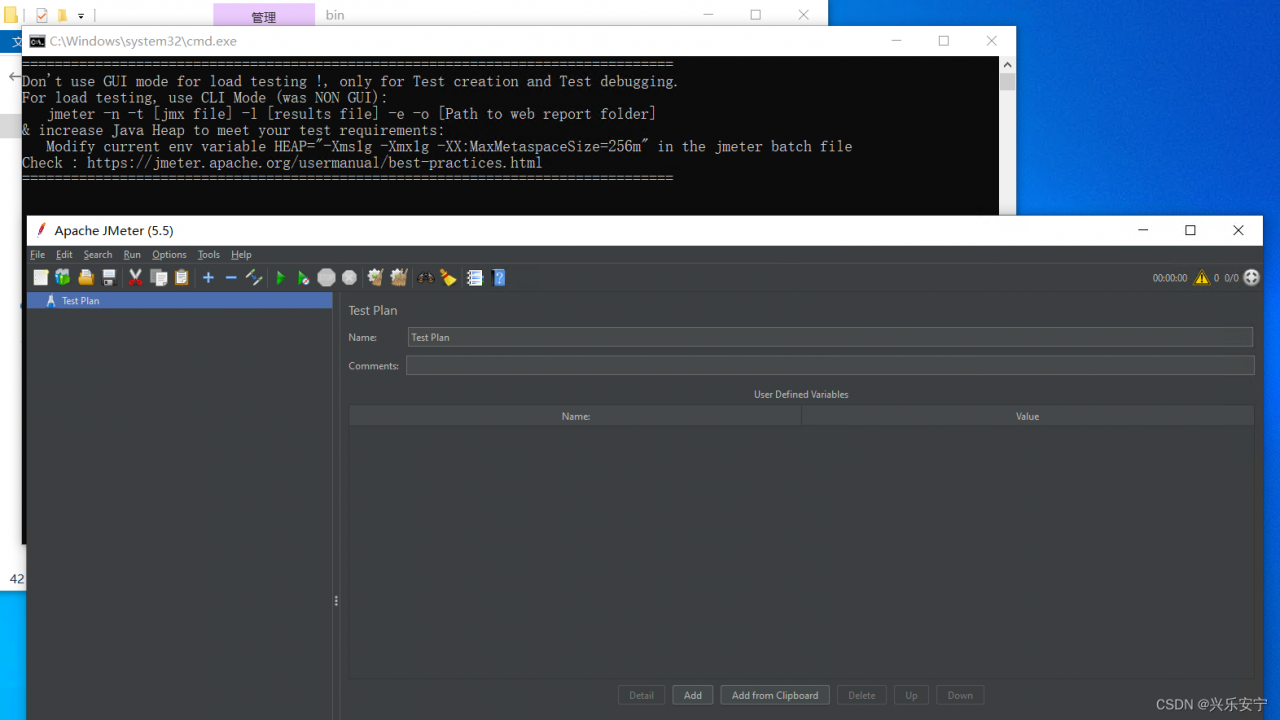Click the thread count 0/0 text
Screen dimensions: 1280x720
click(x=1232, y=278)
